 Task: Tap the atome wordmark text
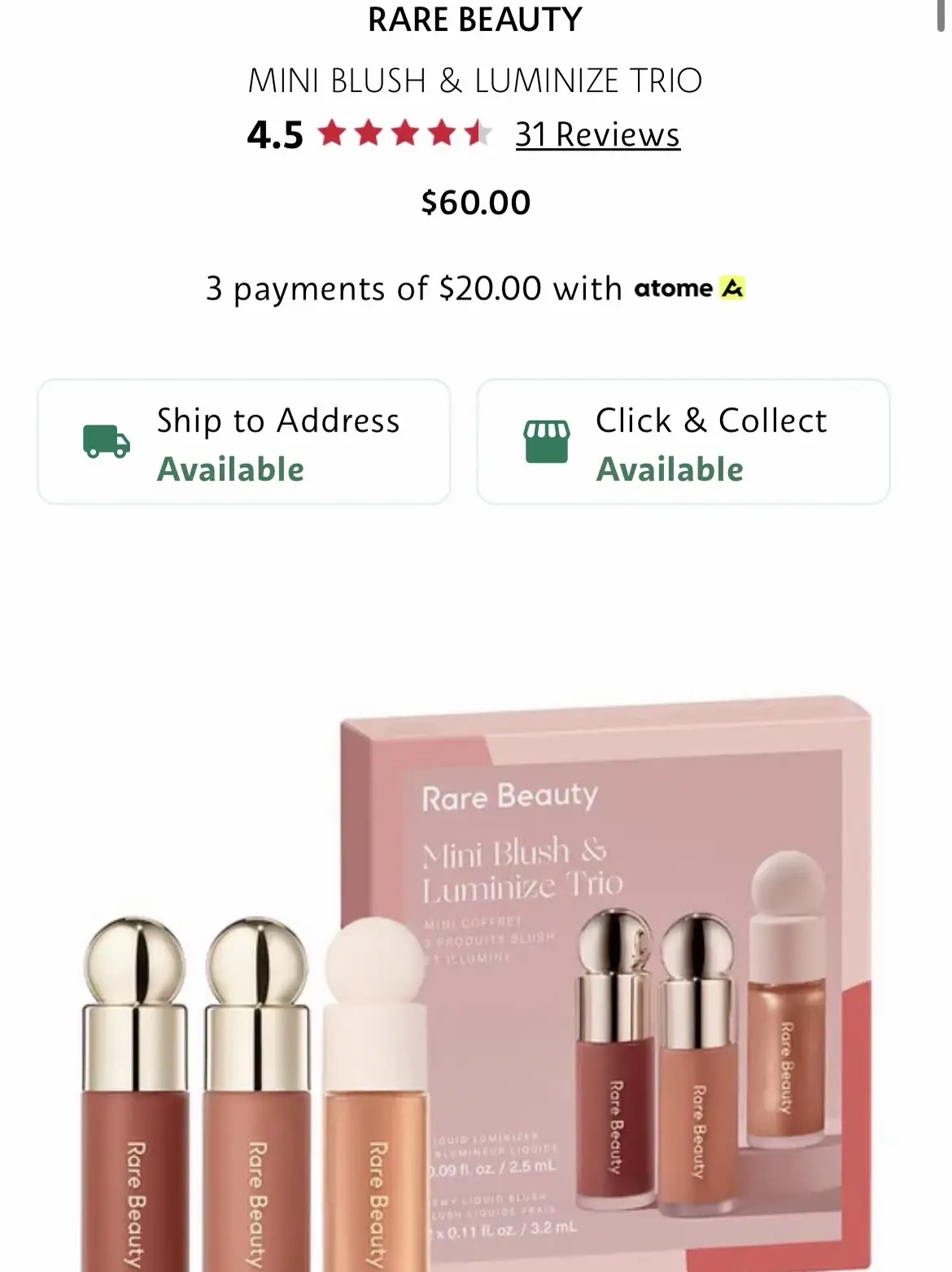(673, 288)
